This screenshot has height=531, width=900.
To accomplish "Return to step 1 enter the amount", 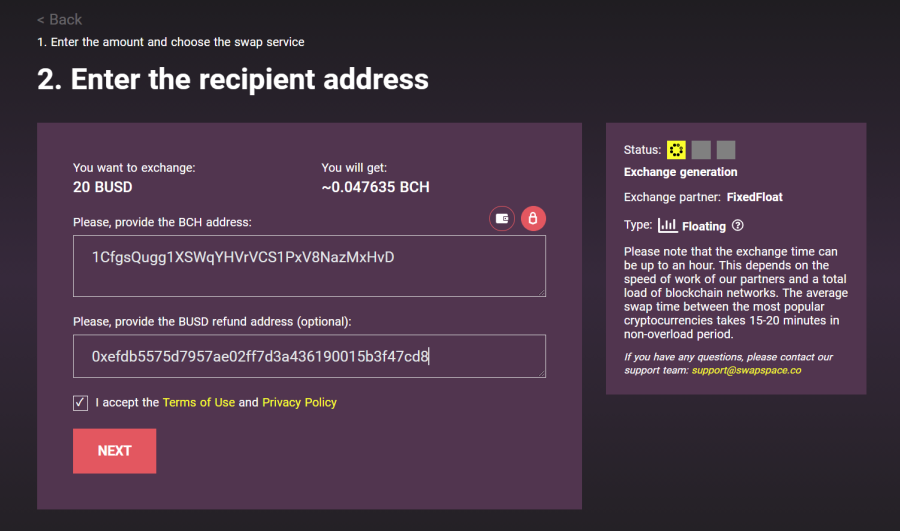I will pyautogui.click(x=170, y=42).
